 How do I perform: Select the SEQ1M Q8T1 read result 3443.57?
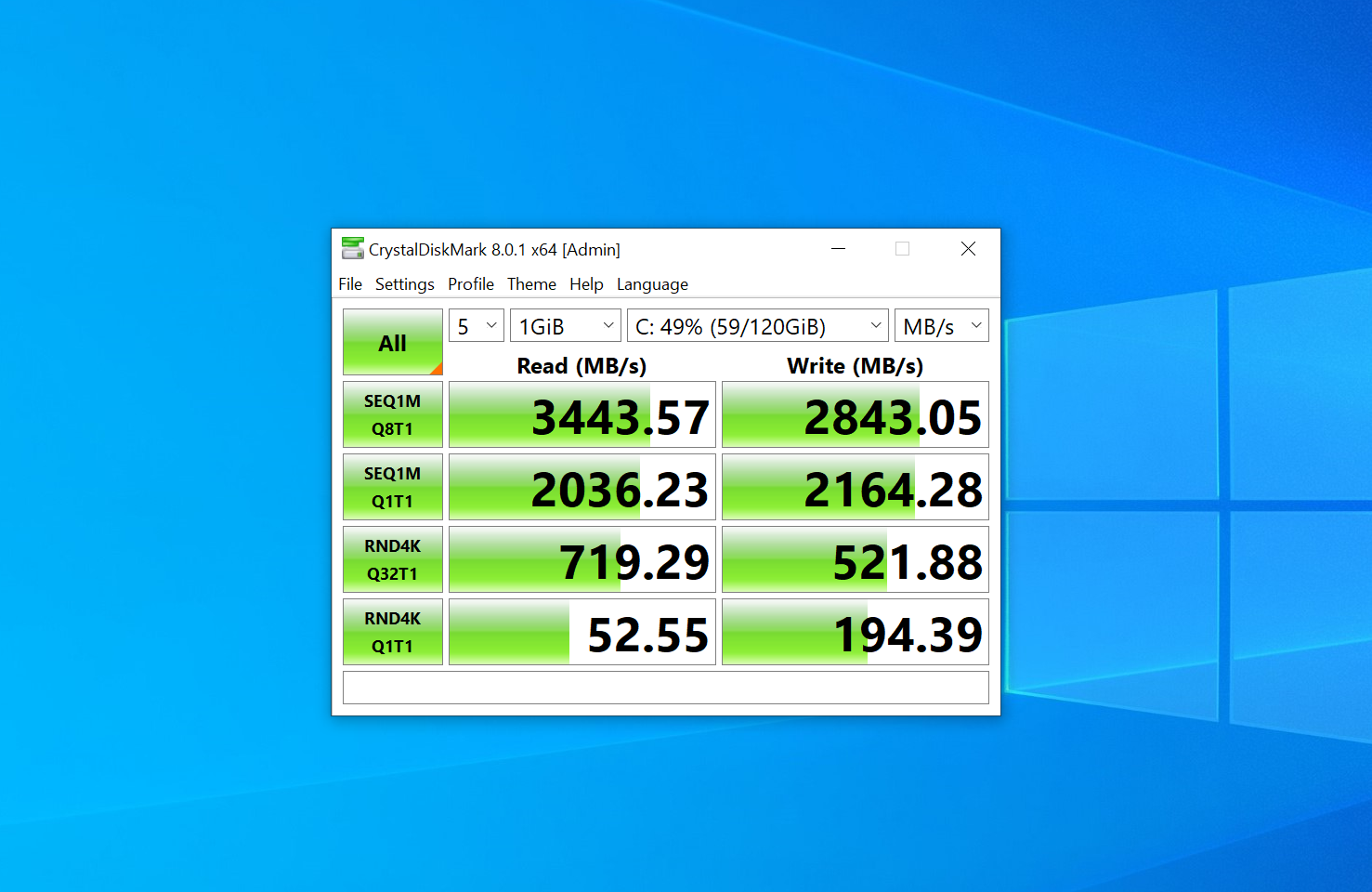(582, 415)
